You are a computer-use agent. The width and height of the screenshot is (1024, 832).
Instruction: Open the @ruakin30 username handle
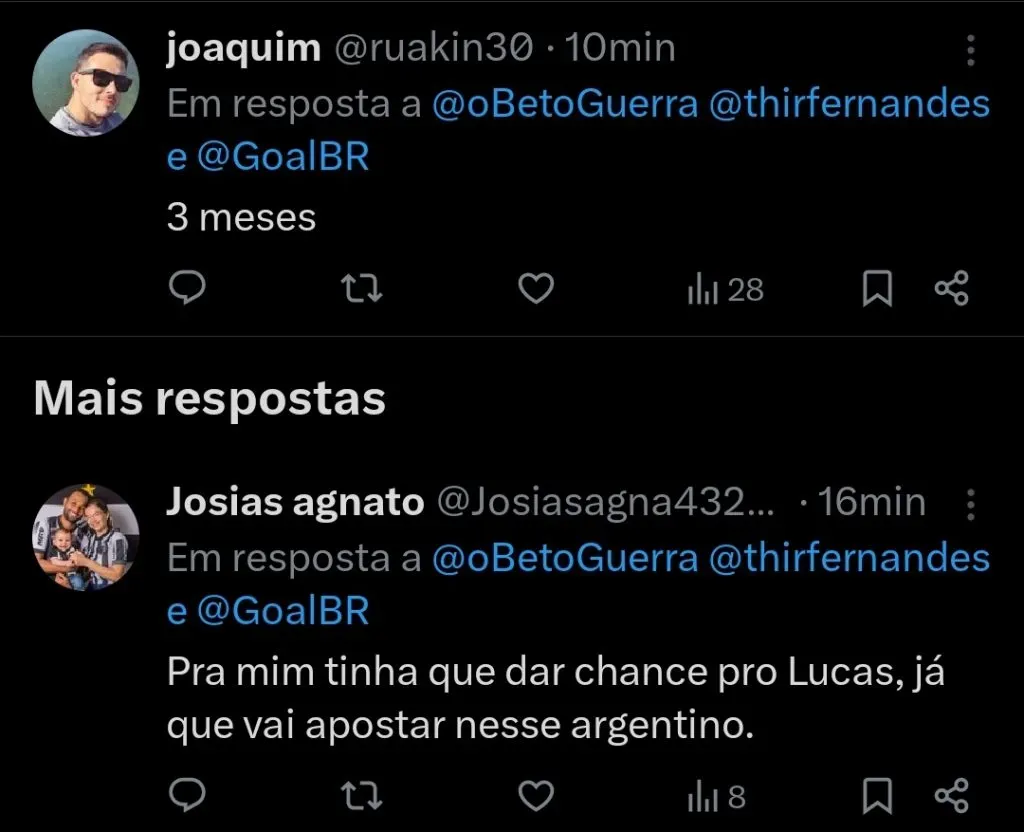433,49
